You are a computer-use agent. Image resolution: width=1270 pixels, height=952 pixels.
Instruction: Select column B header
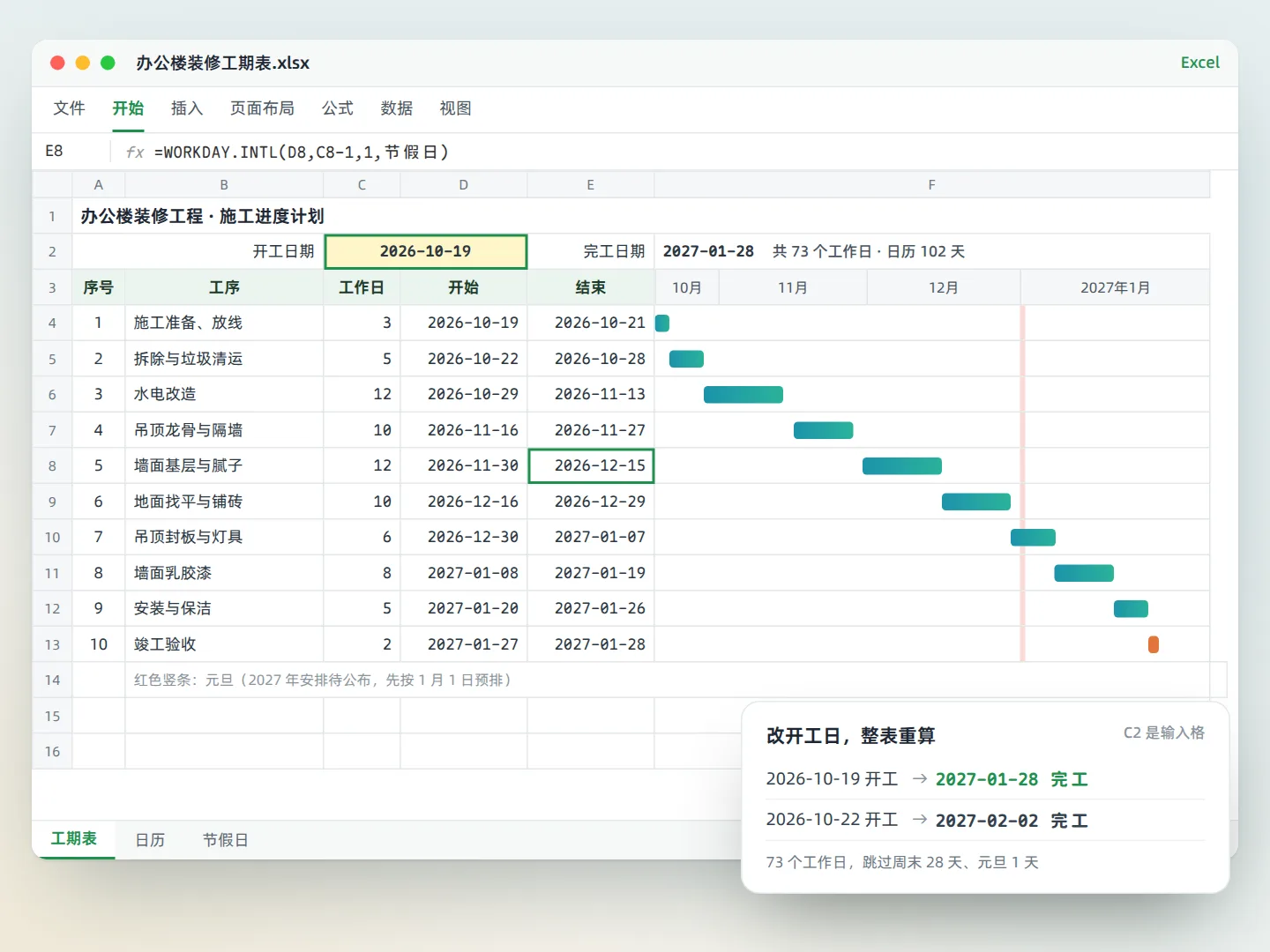pos(224,185)
